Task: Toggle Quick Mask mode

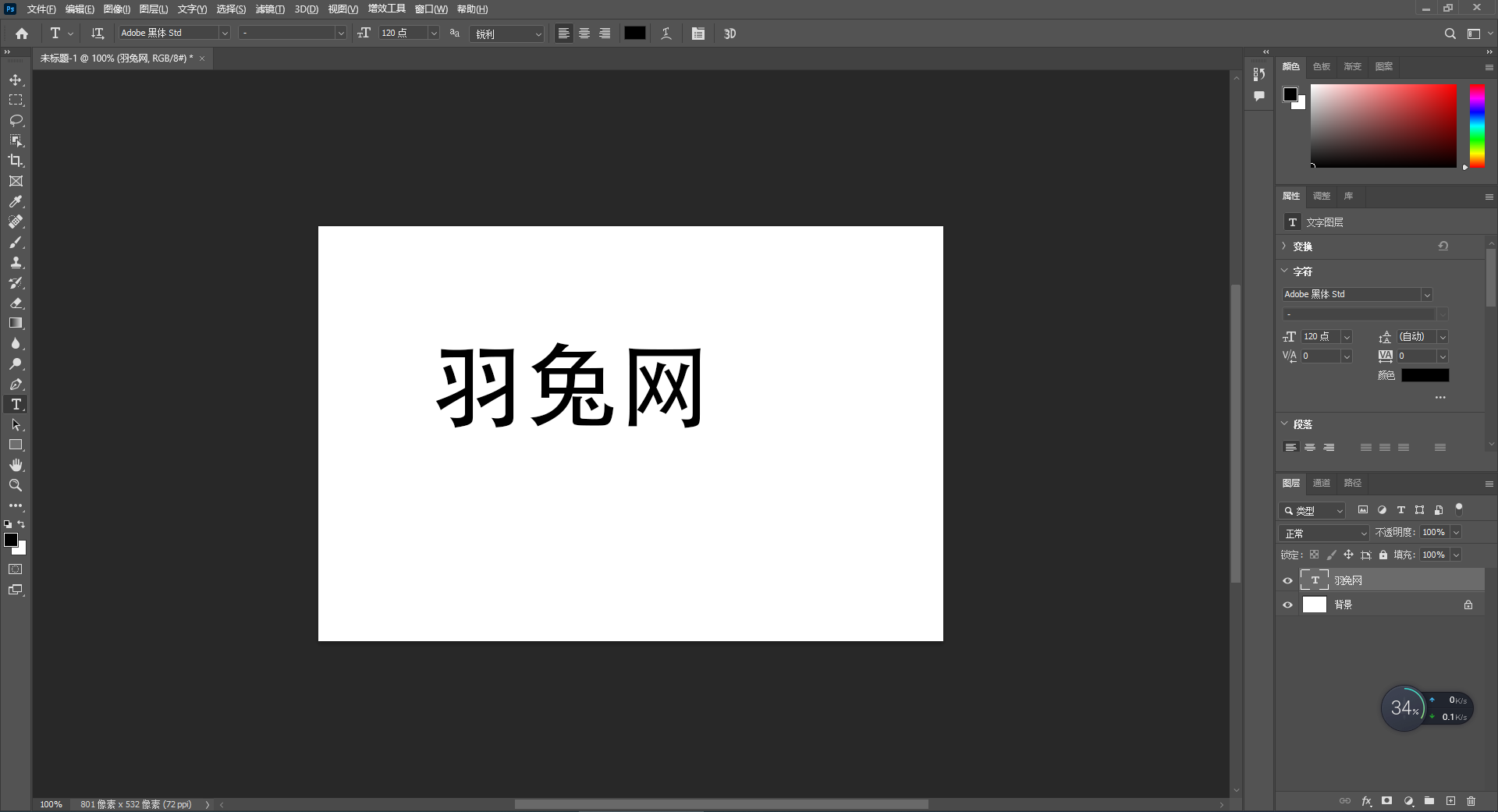Action: (x=16, y=569)
